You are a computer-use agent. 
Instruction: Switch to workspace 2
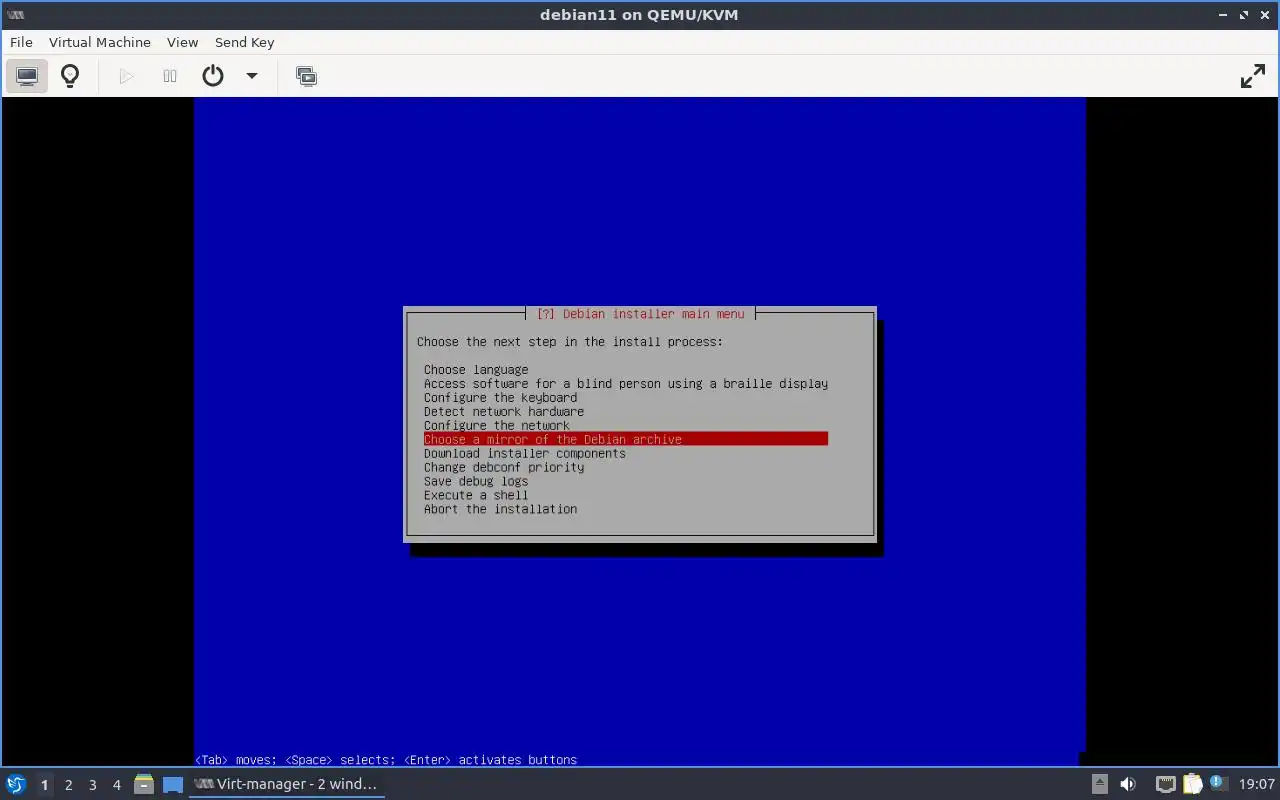pos(69,785)
